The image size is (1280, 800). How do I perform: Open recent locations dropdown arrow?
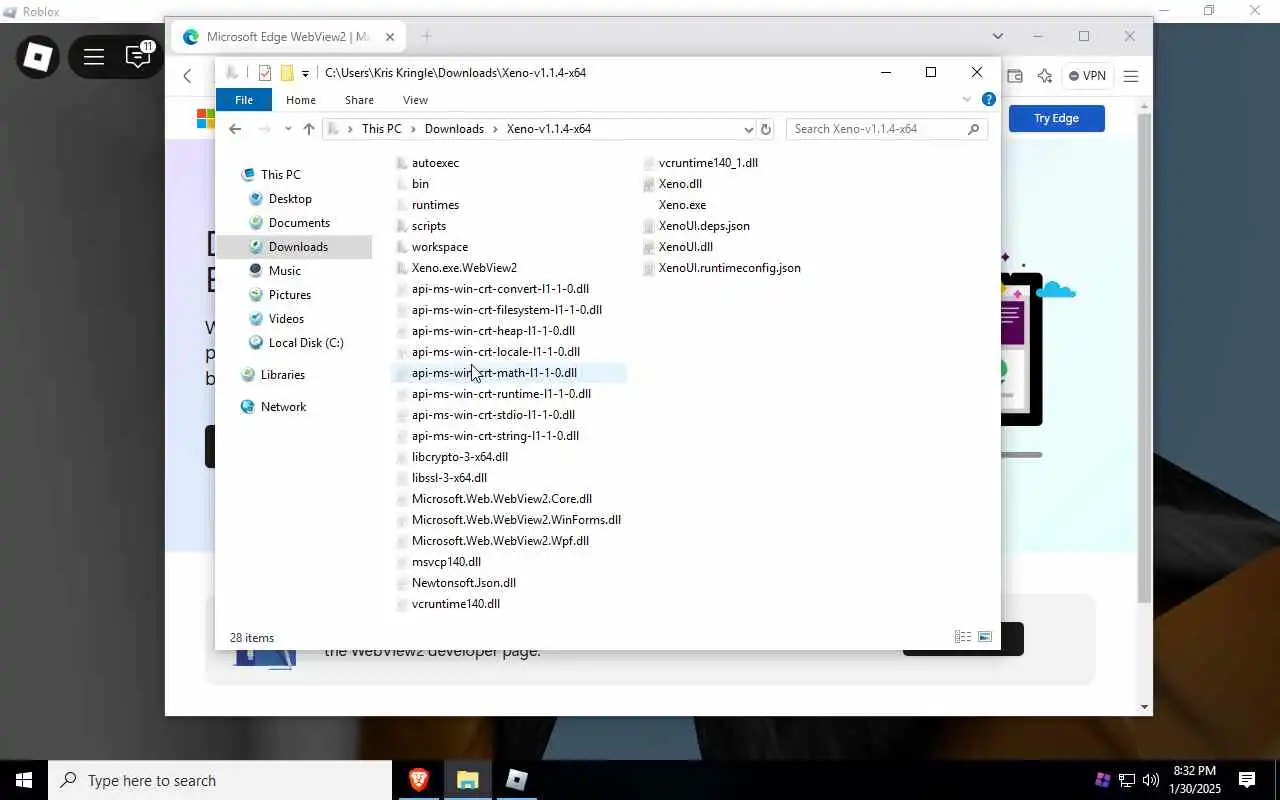pyautogui.click(x=288, y=129)
